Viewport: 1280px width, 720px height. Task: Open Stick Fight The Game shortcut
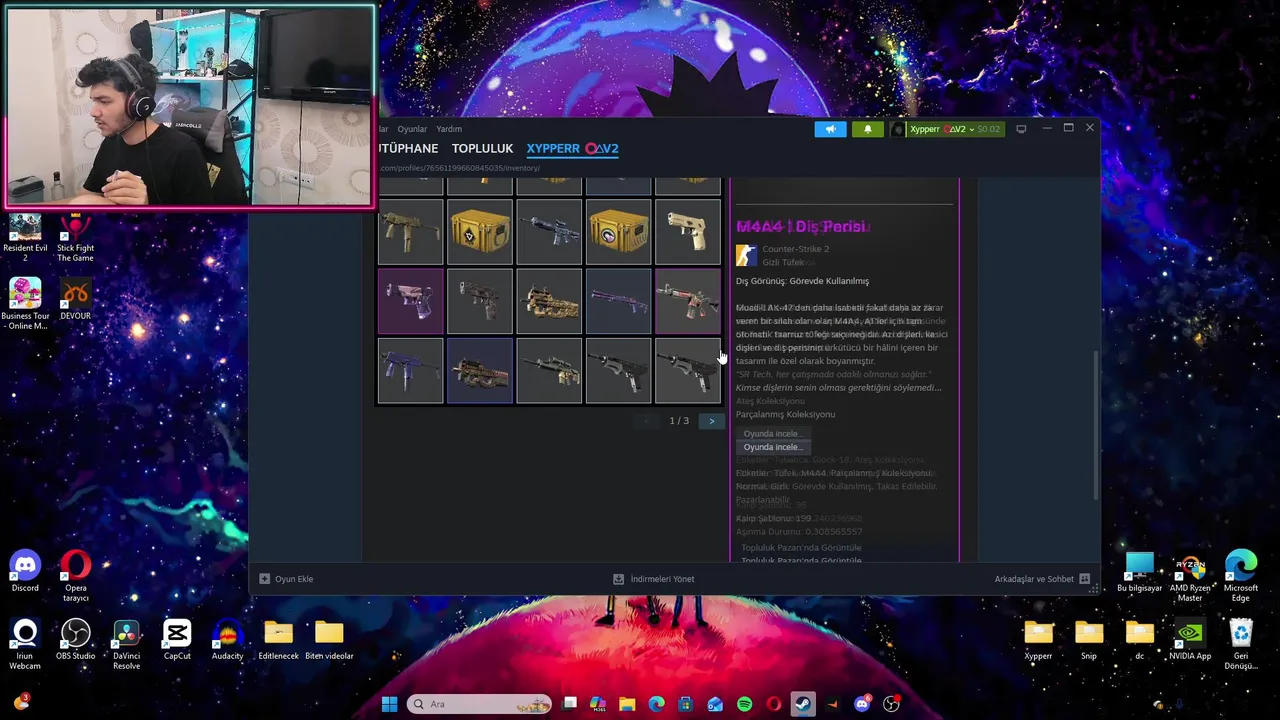point(75,237)
